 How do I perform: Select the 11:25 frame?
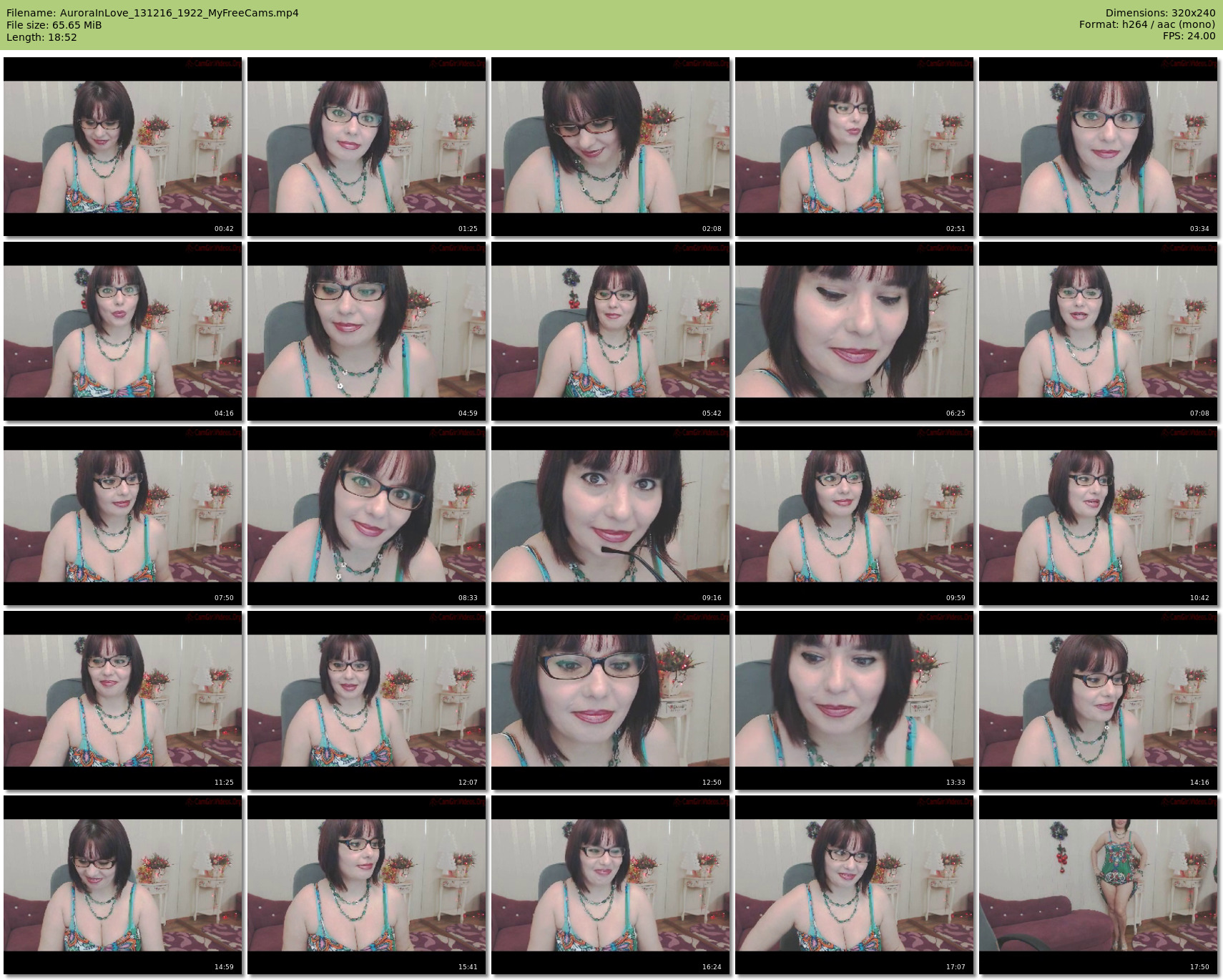click(x=123, y=700)
